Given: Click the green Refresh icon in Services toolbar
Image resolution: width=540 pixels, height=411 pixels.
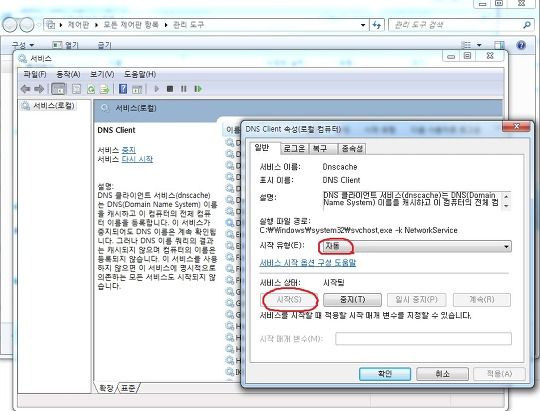Looking at the screenshot, I should click(91, 89).
